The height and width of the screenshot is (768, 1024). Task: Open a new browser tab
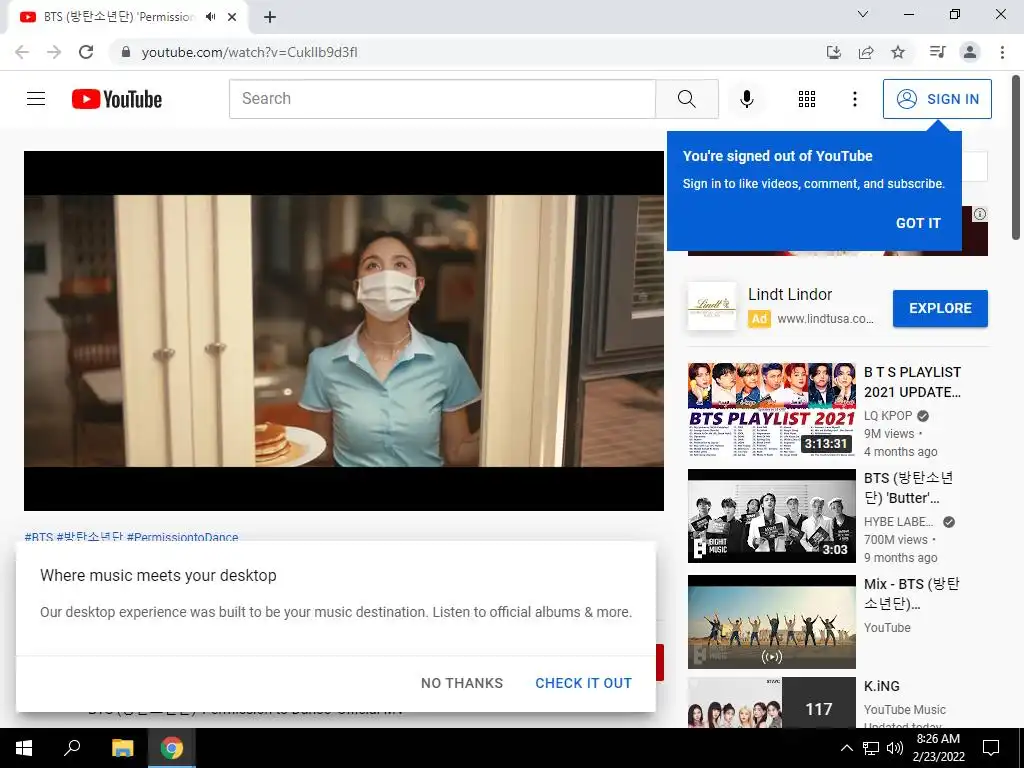click(270, 17)
